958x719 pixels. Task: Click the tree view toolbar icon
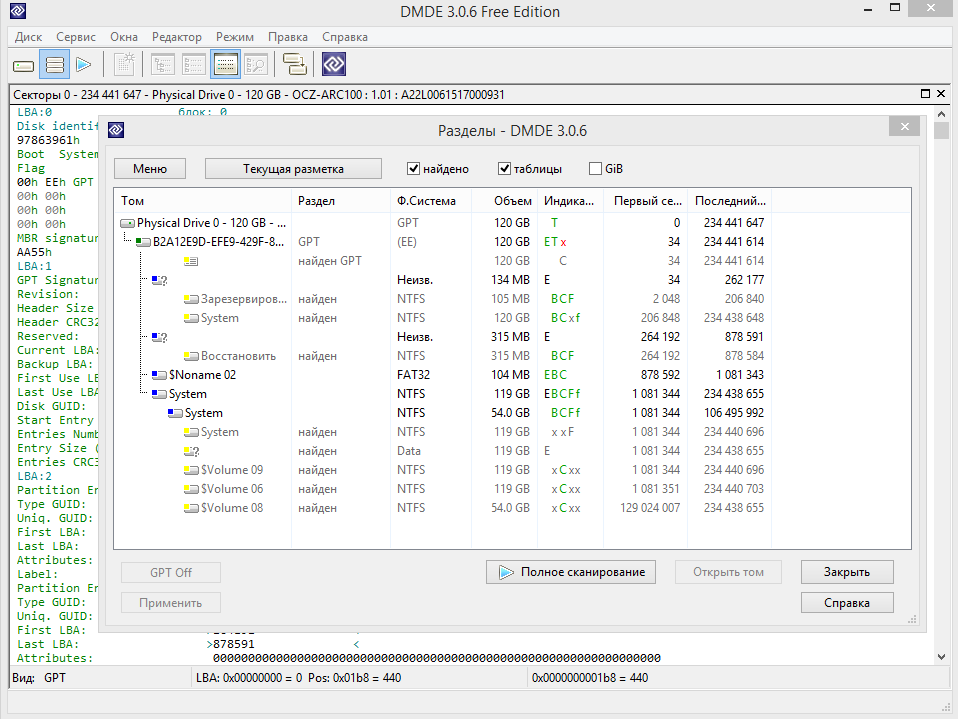tap(162, 65)
